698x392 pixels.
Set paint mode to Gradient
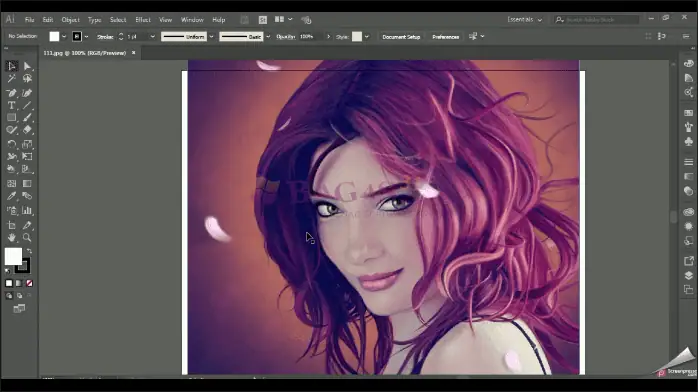pos(19,283)
